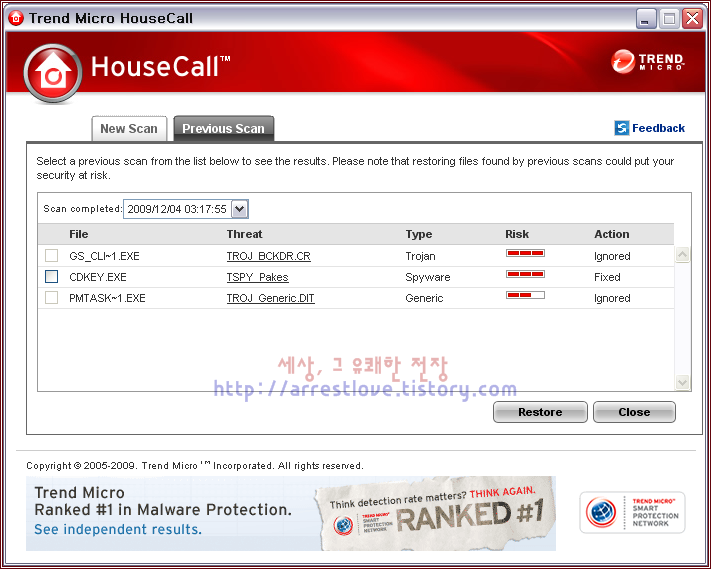Open the Scan completed dropdown arrow
The image size is (711, 569).
click(240, 209)
